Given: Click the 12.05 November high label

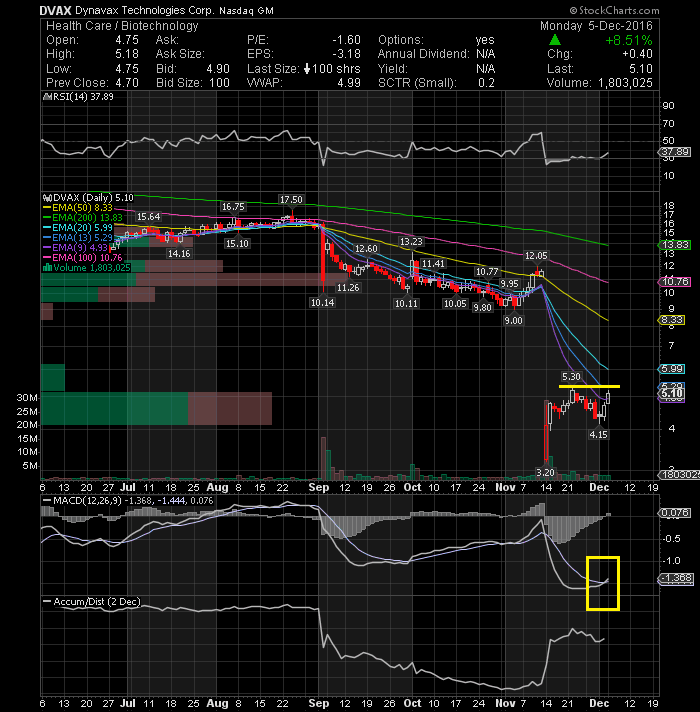Looking at the screenshot, I should [x=536, y=256].
